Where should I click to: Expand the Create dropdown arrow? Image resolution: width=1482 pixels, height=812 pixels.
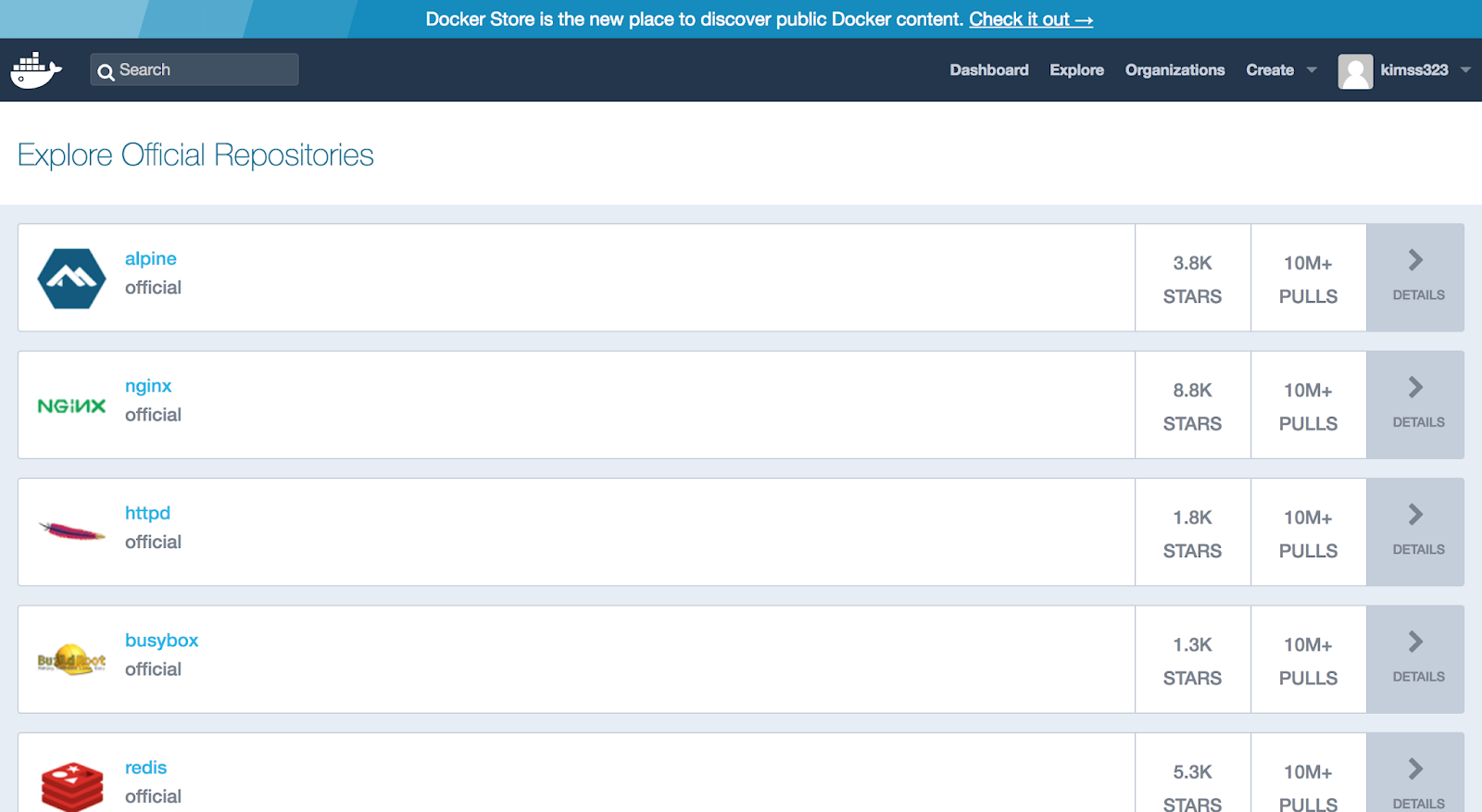(1312, 70)
